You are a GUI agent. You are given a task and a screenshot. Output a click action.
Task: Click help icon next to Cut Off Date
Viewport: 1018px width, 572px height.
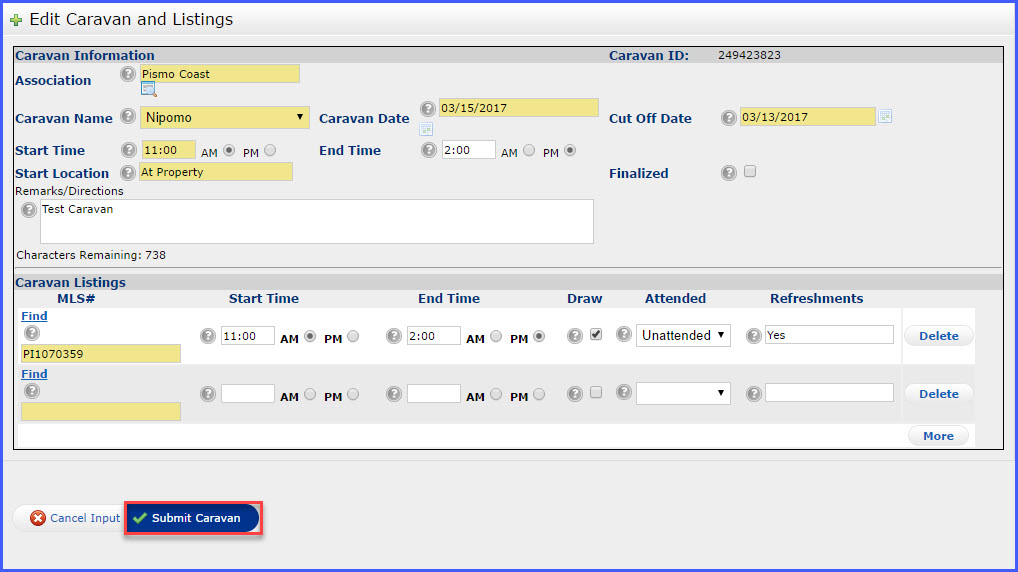coord(728,118)
